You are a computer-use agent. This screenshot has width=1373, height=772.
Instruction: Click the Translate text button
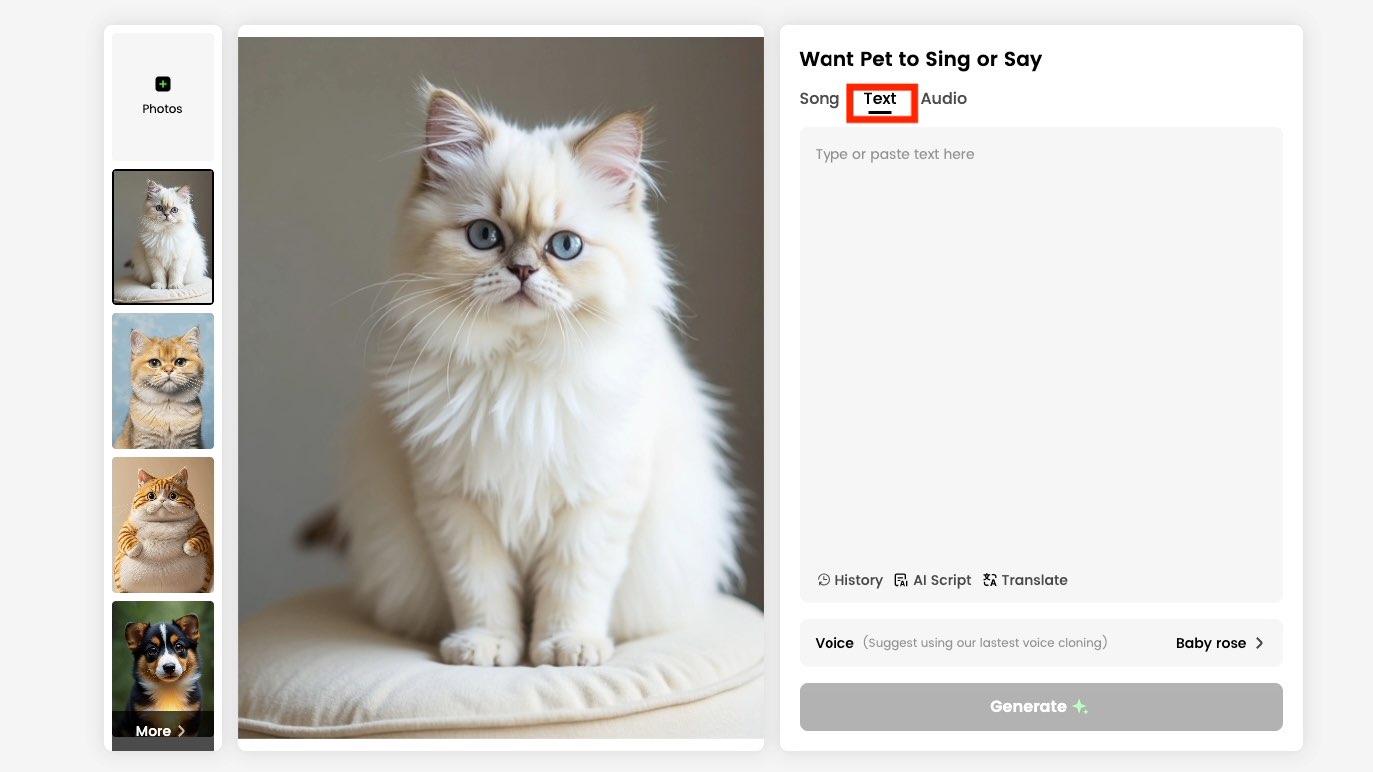pos(1034,580)
